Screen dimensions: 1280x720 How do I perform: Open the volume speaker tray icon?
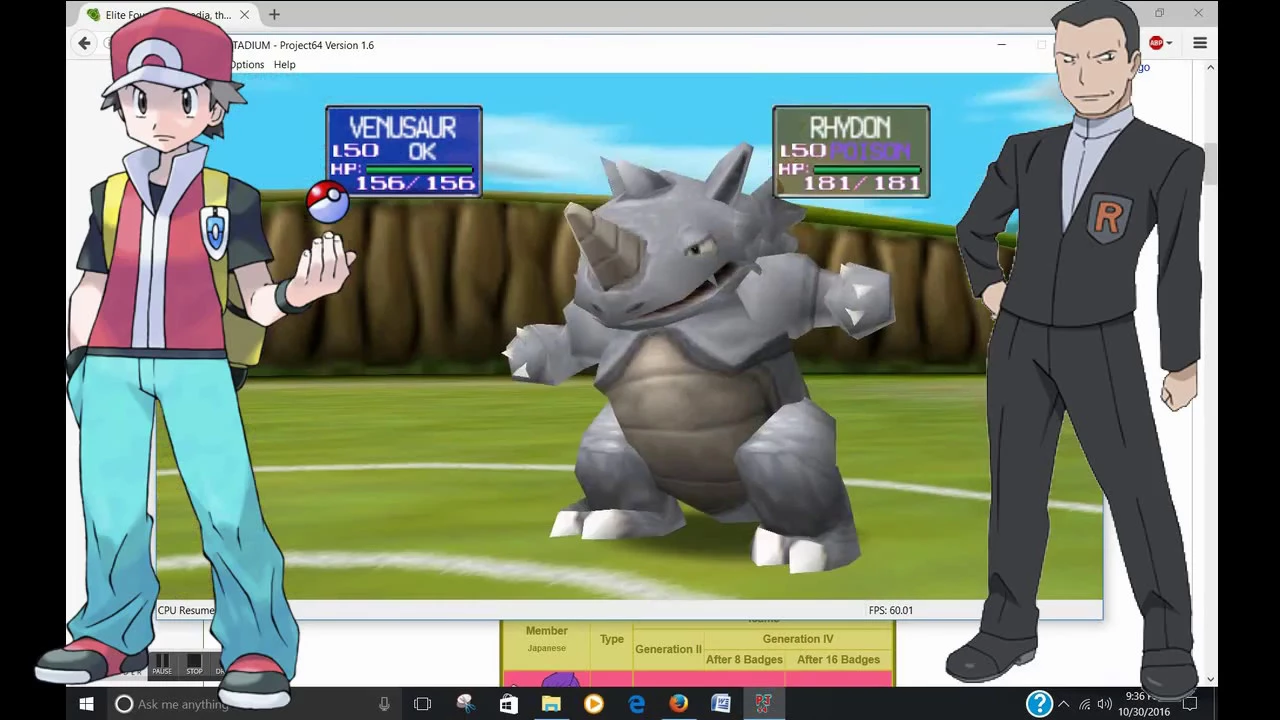1104,704
